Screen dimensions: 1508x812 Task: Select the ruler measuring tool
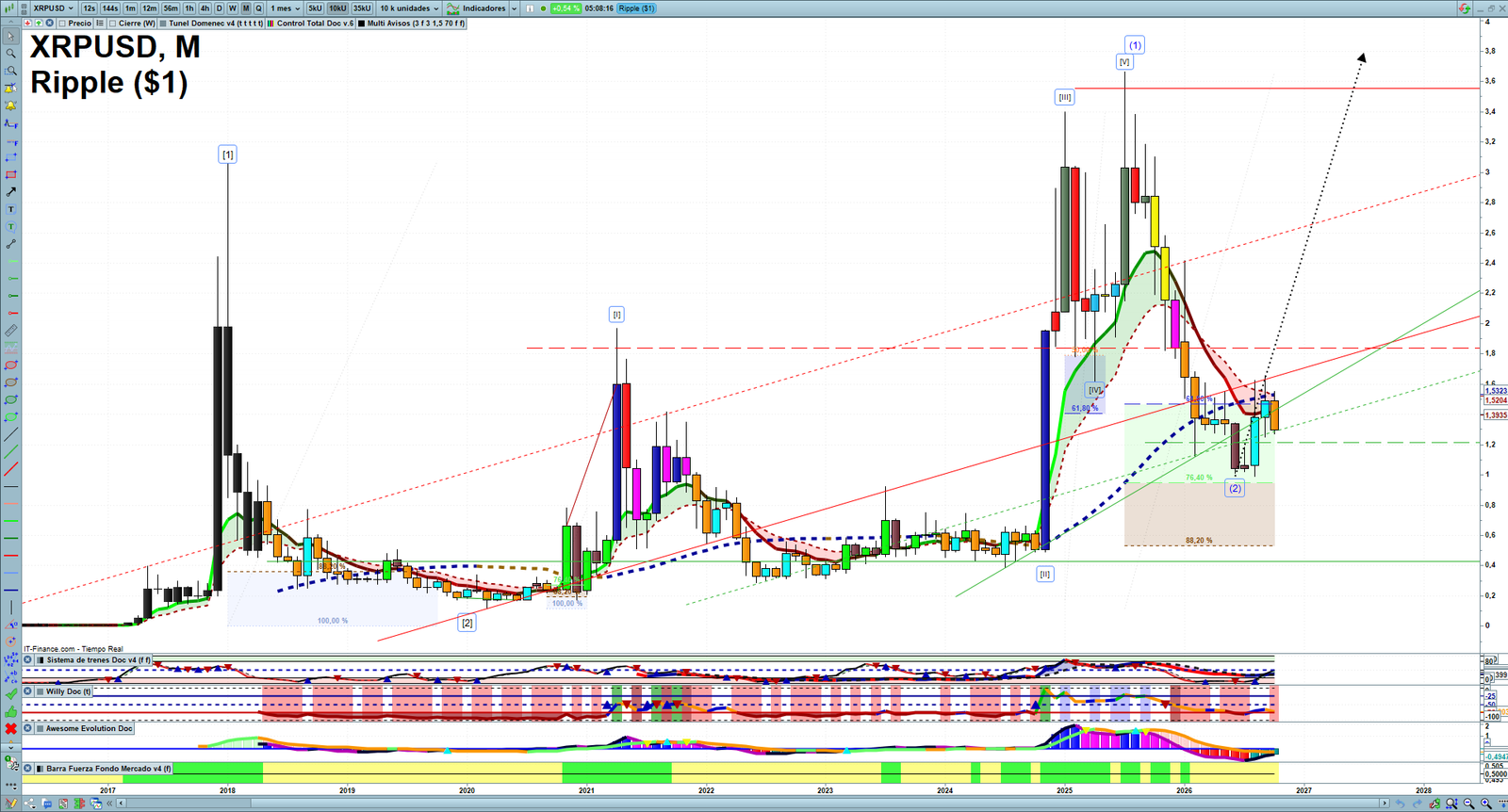[10, 331]
